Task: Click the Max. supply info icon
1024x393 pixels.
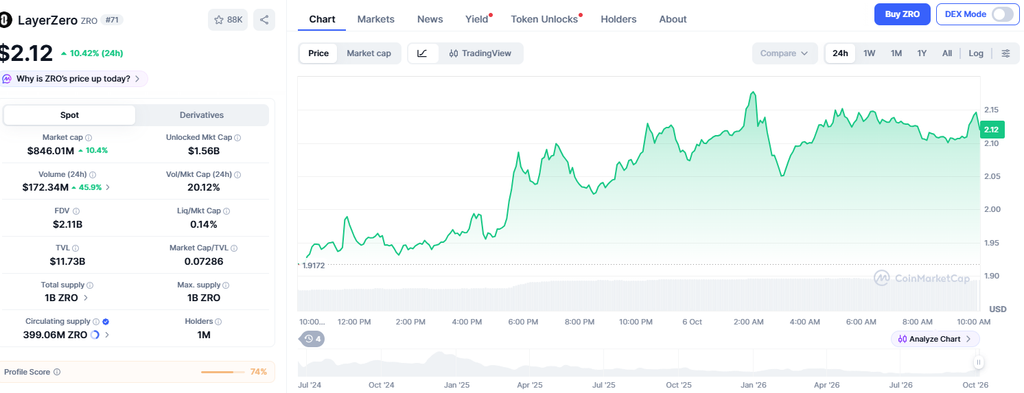Action: tap(227, 285)
